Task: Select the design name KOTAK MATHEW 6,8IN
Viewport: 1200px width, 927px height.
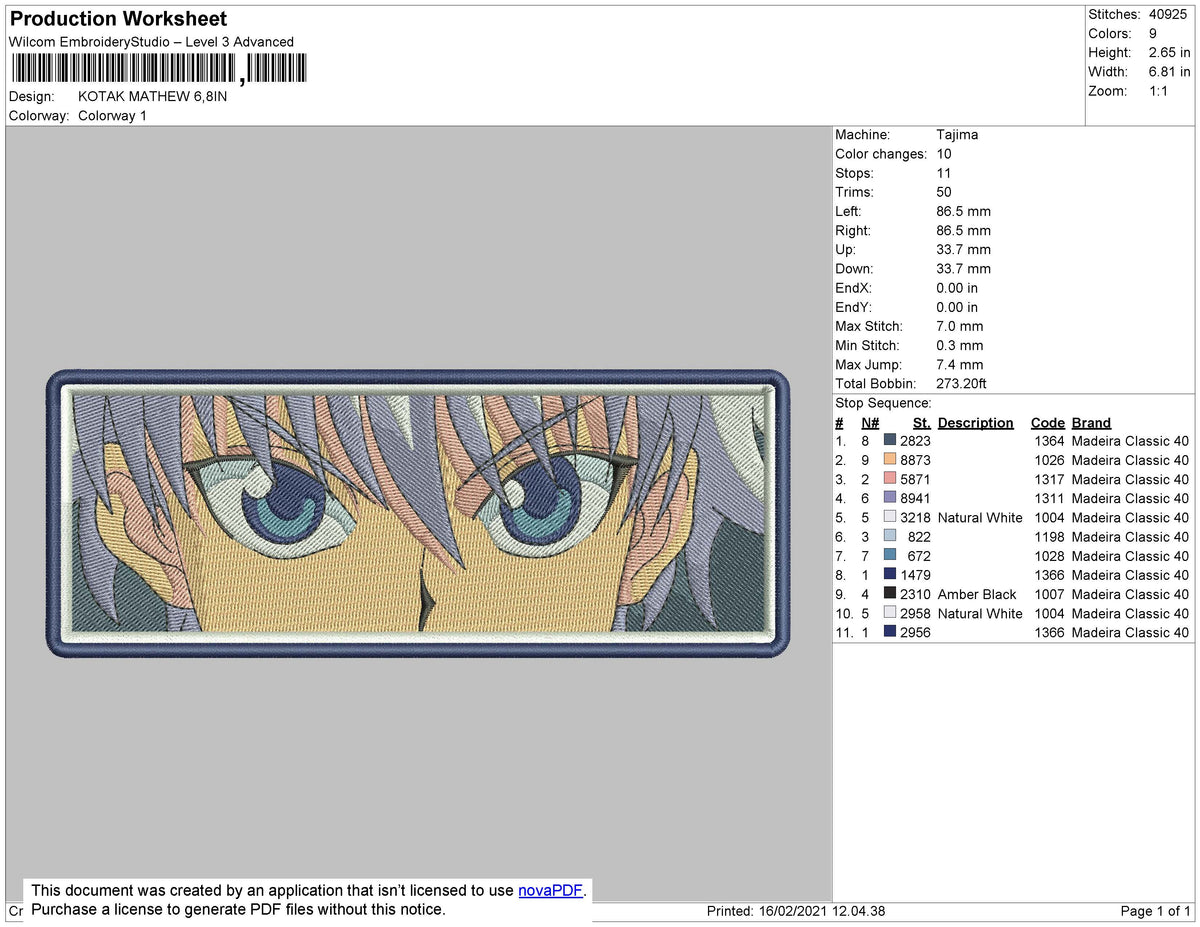Action: pyautogui.click(x=153, y=96)
